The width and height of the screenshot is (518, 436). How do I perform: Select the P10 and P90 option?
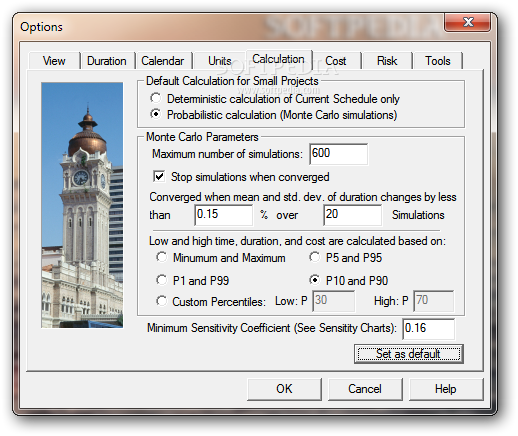click(348, 280)
